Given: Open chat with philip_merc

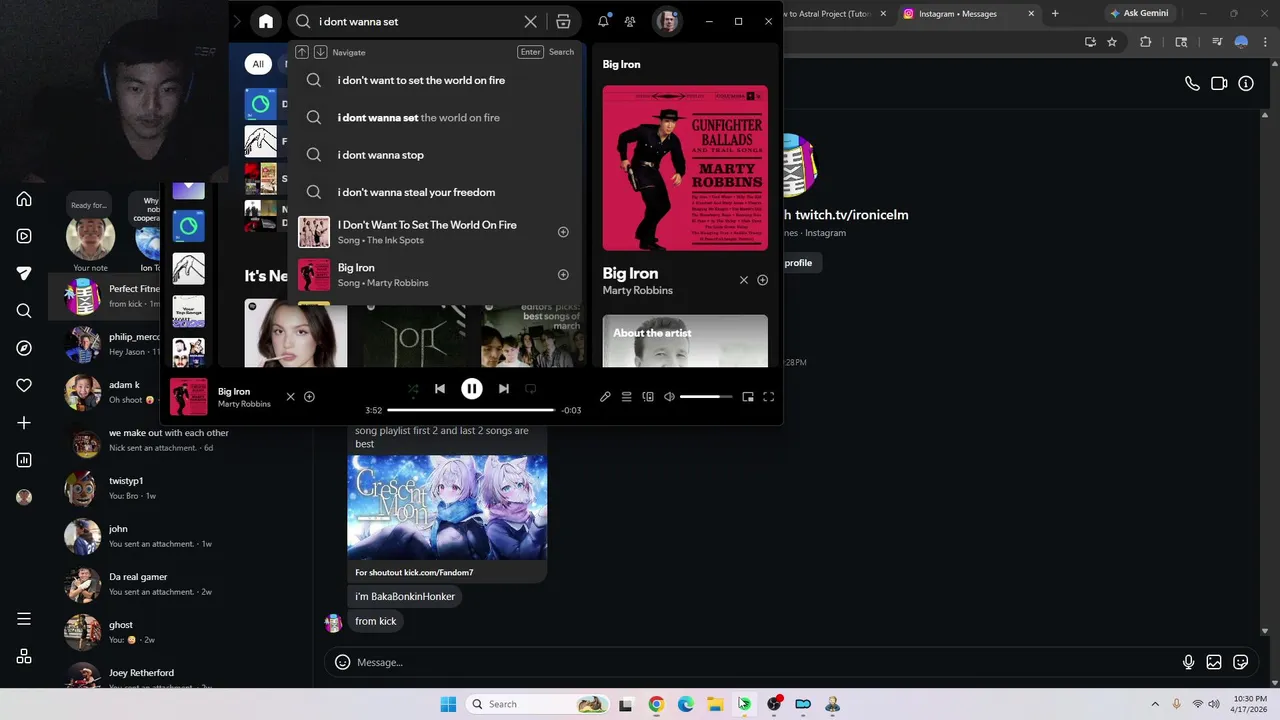Looking at the screenshot, I should click(180, 344).
